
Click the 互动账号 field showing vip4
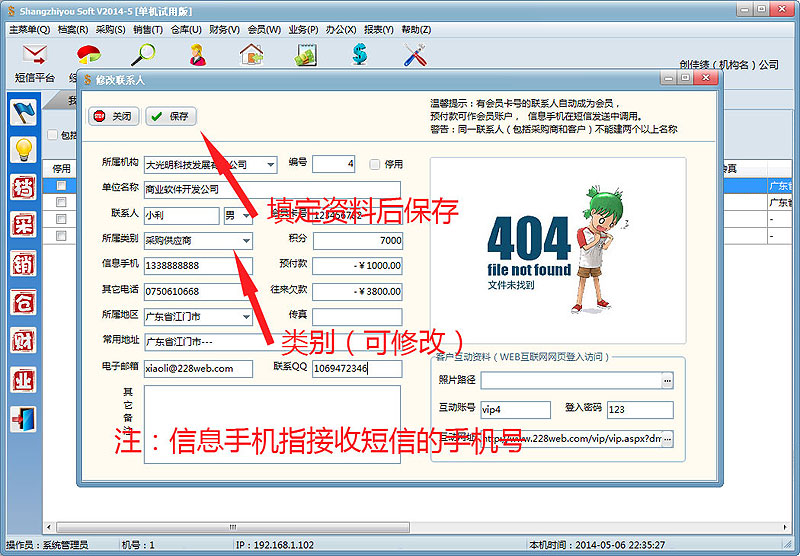pos(516,410)
